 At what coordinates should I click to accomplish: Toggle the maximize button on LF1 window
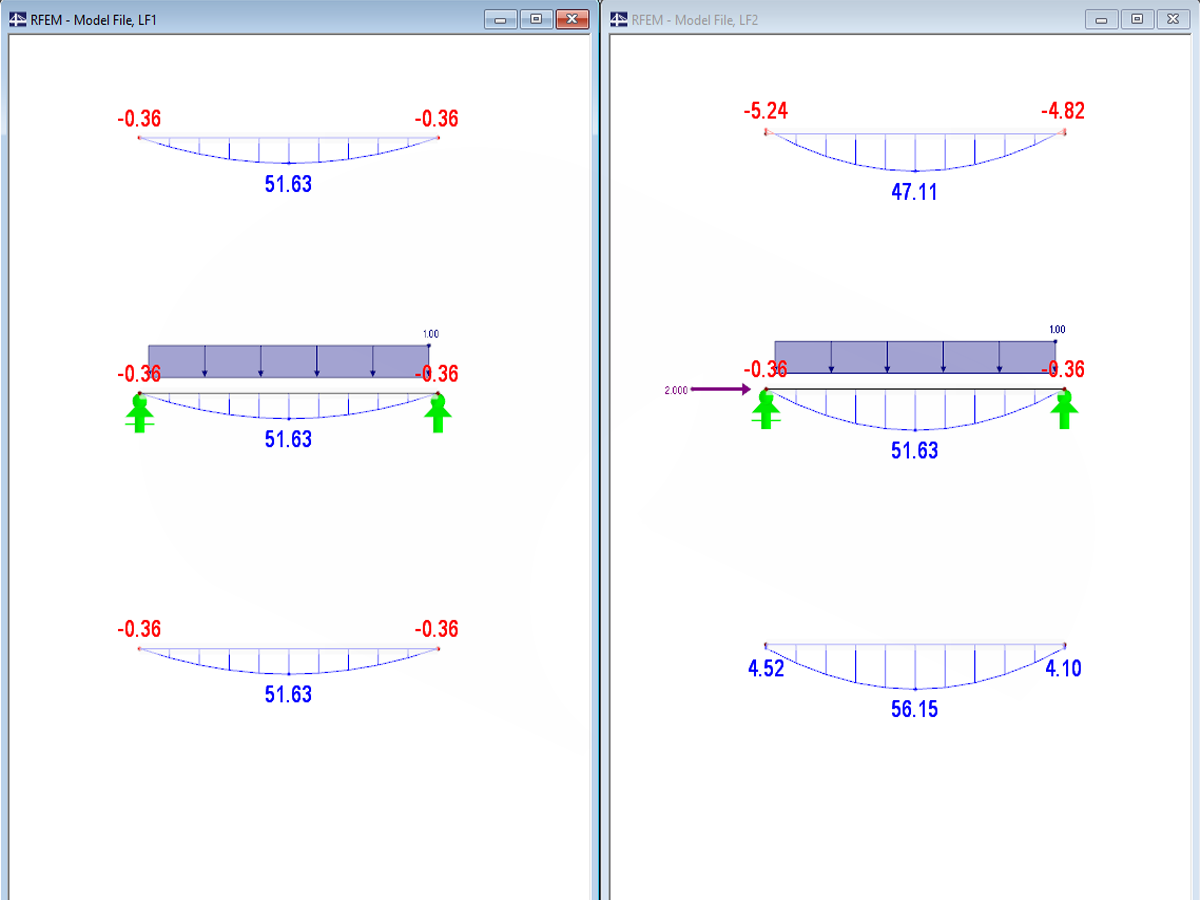536,18
